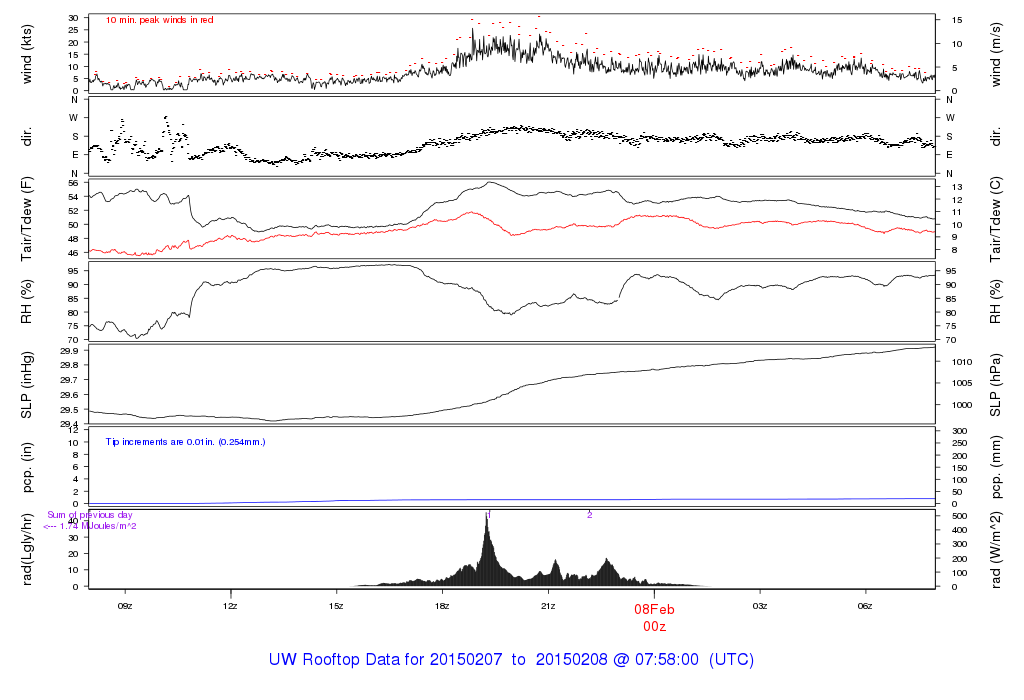Click the "56" tick on Tair/Tdew F axis
Viewport: 1024px width, 700px height.
click(74, 183)
